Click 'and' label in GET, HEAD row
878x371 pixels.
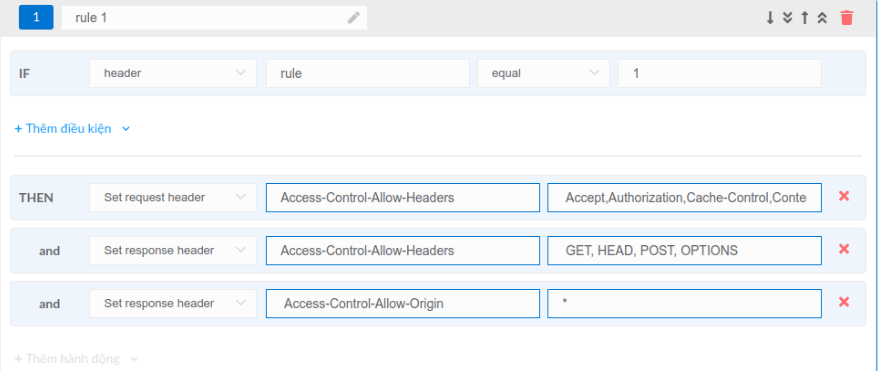pos(49,251)
